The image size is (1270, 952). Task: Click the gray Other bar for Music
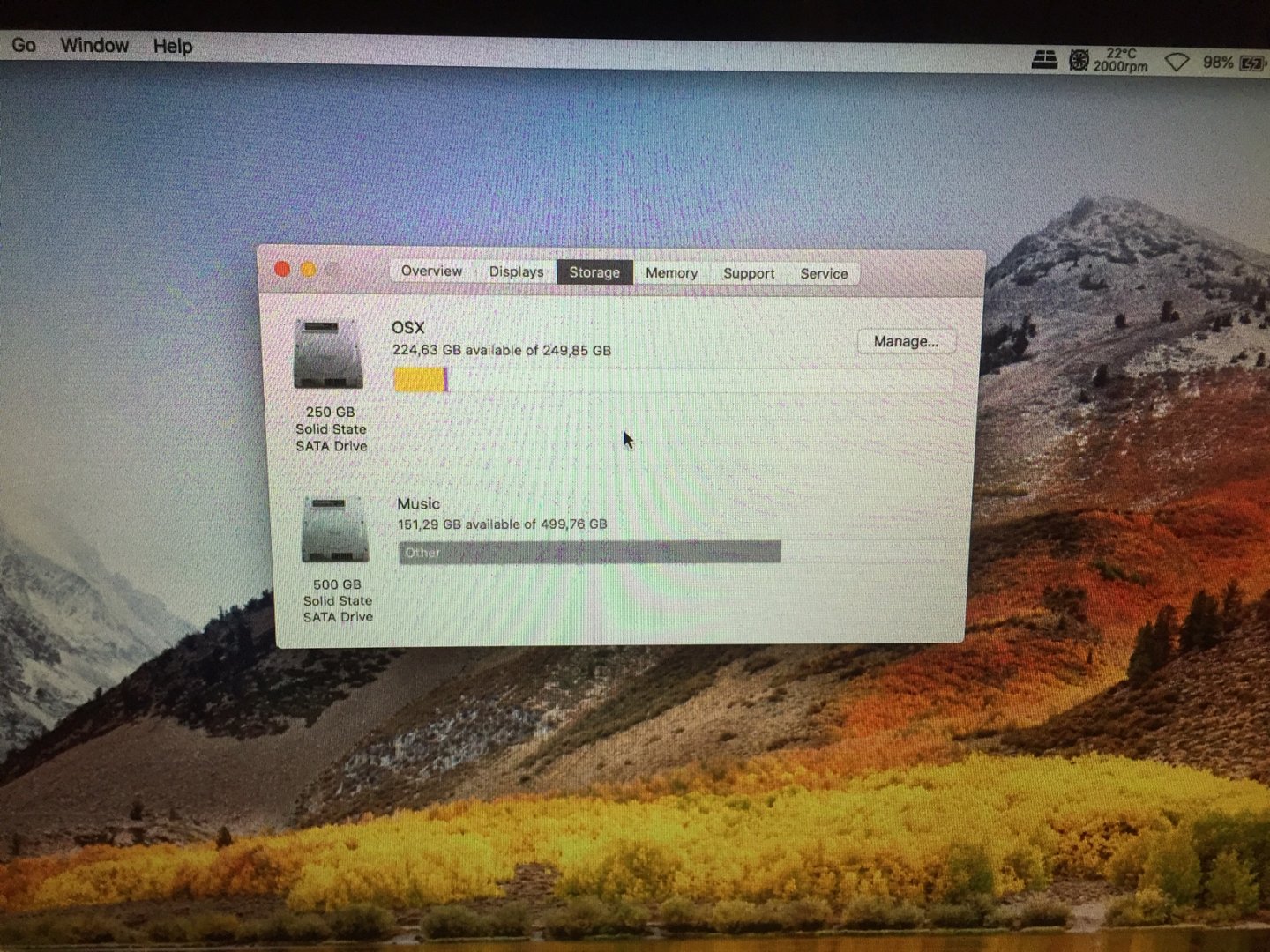pyautogui.click(x=589, y=553)
